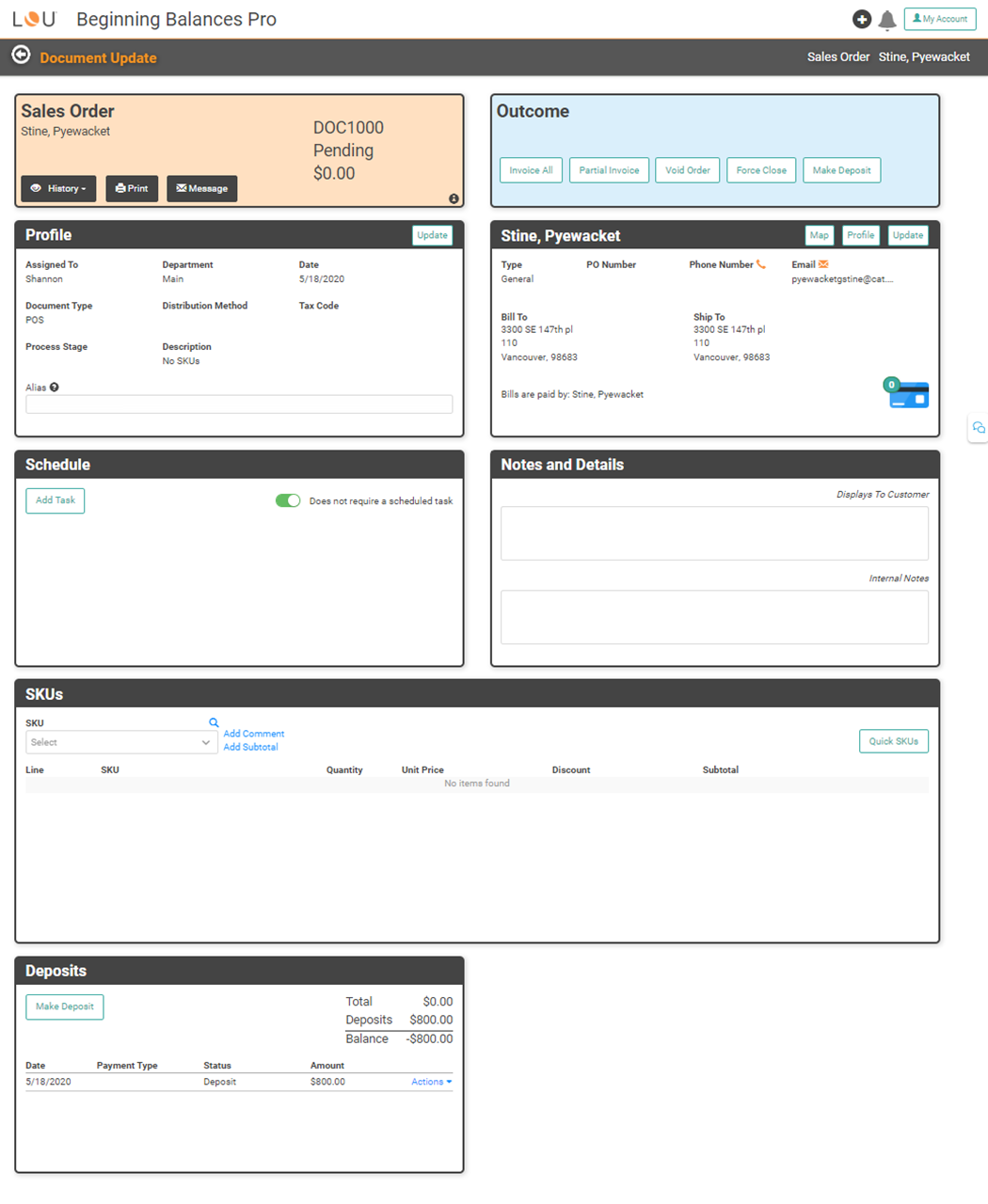This screenshot has height=1204, width=988.
Task: Click the Add Comment link
Action: click(253, 734)
